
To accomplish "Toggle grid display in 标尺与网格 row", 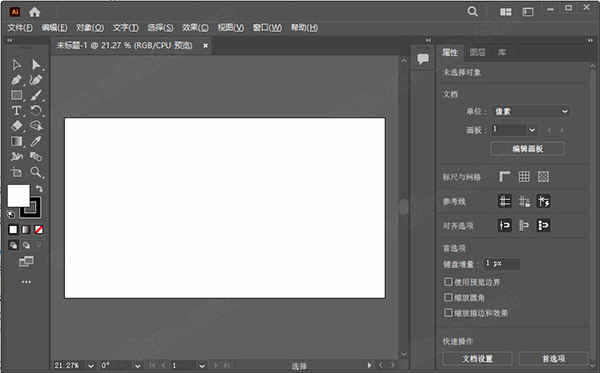I will coord(524,177).
